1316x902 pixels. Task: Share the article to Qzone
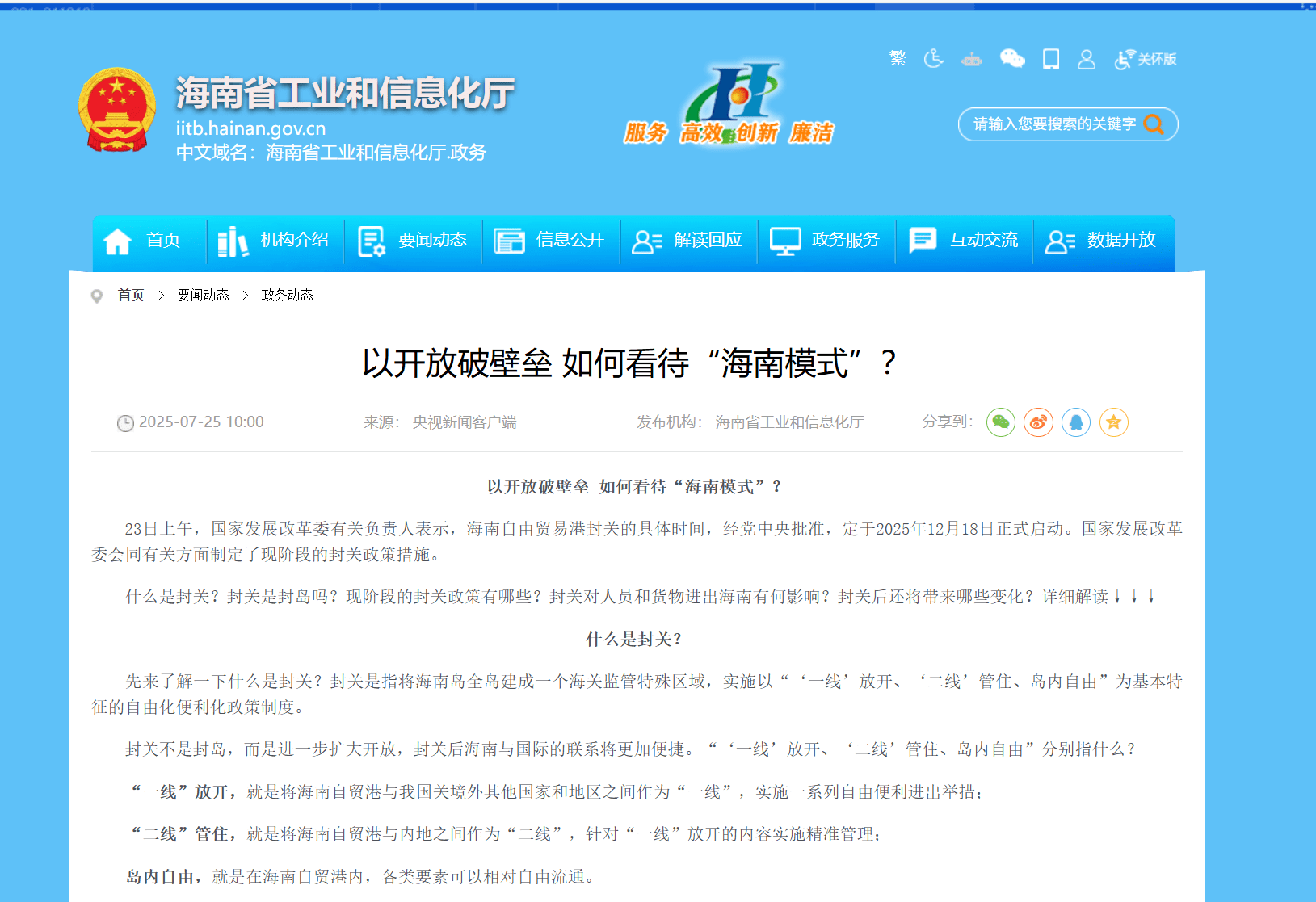(1114, 422)
